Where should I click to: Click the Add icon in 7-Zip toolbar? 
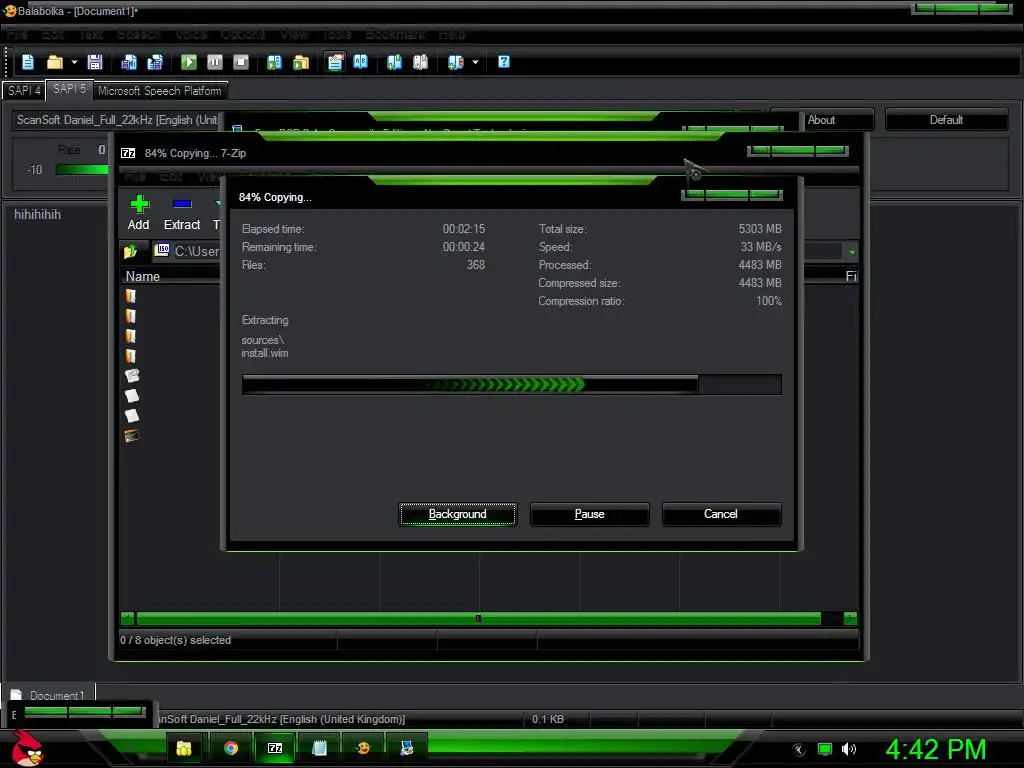[x=138, y=213]
